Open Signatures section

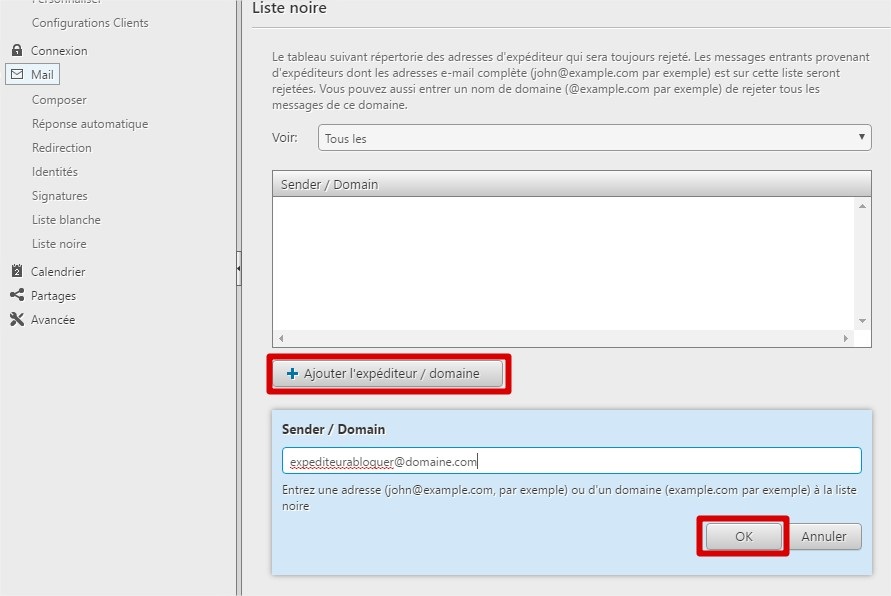(x=59, y=196)
